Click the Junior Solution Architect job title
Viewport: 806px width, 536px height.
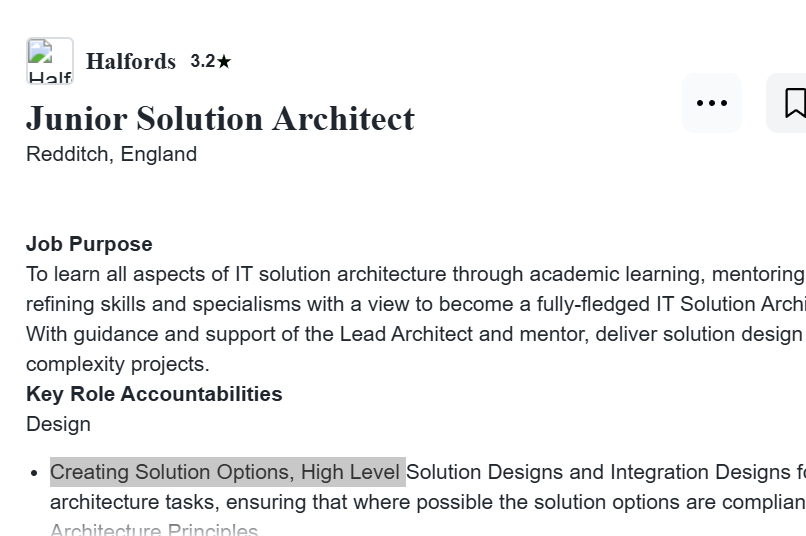point(220,118)
